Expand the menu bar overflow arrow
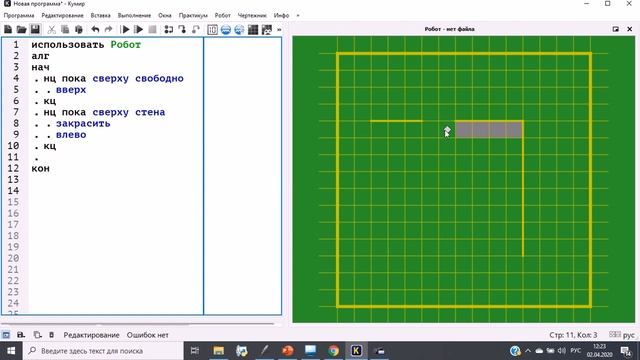Viewport: 640px width, 360px height. click(x=298, y=16)
